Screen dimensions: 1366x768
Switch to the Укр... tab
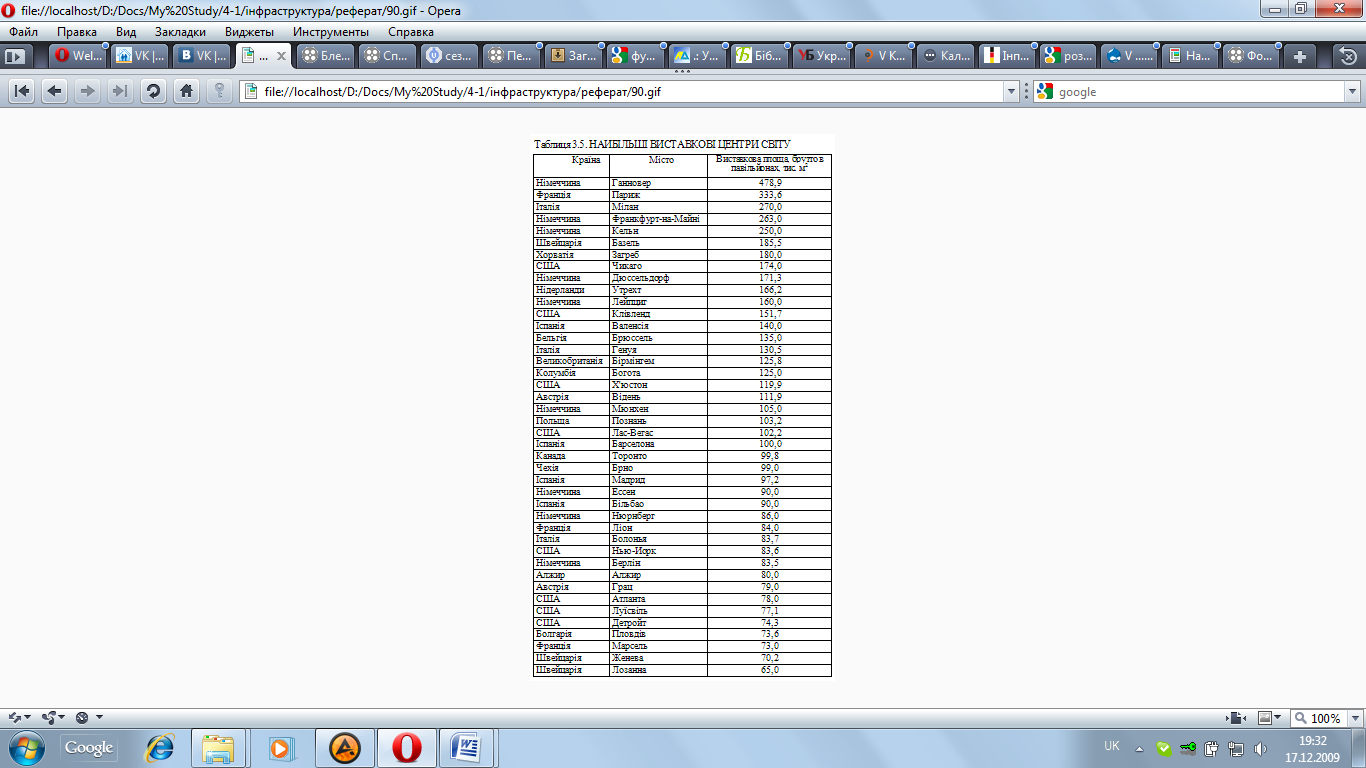coord(822,56)
